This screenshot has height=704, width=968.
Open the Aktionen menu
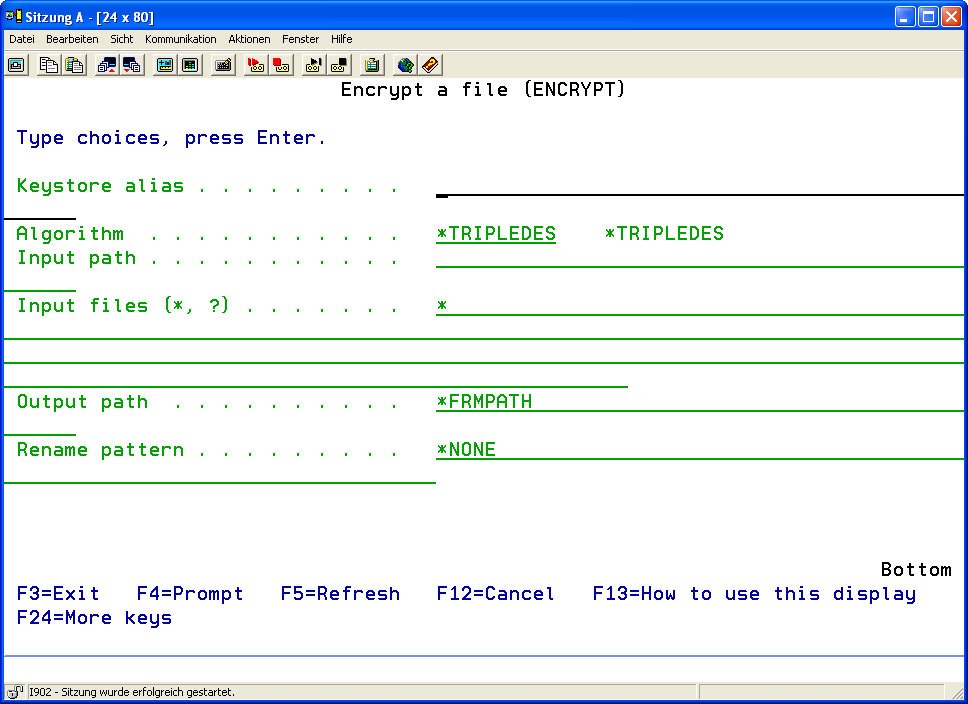point(249,39)
